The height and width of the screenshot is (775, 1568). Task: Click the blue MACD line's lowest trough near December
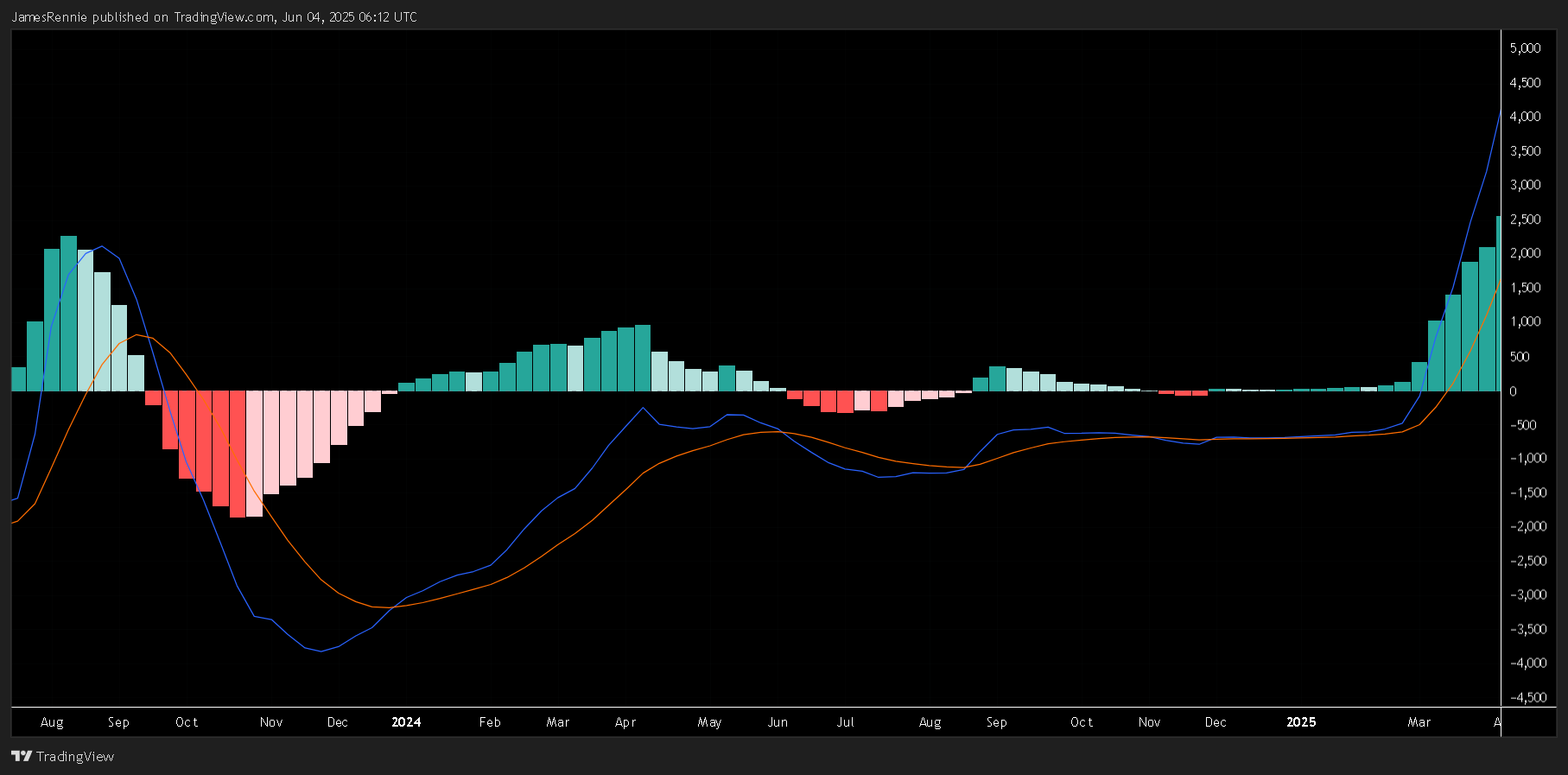pos(321,651)
